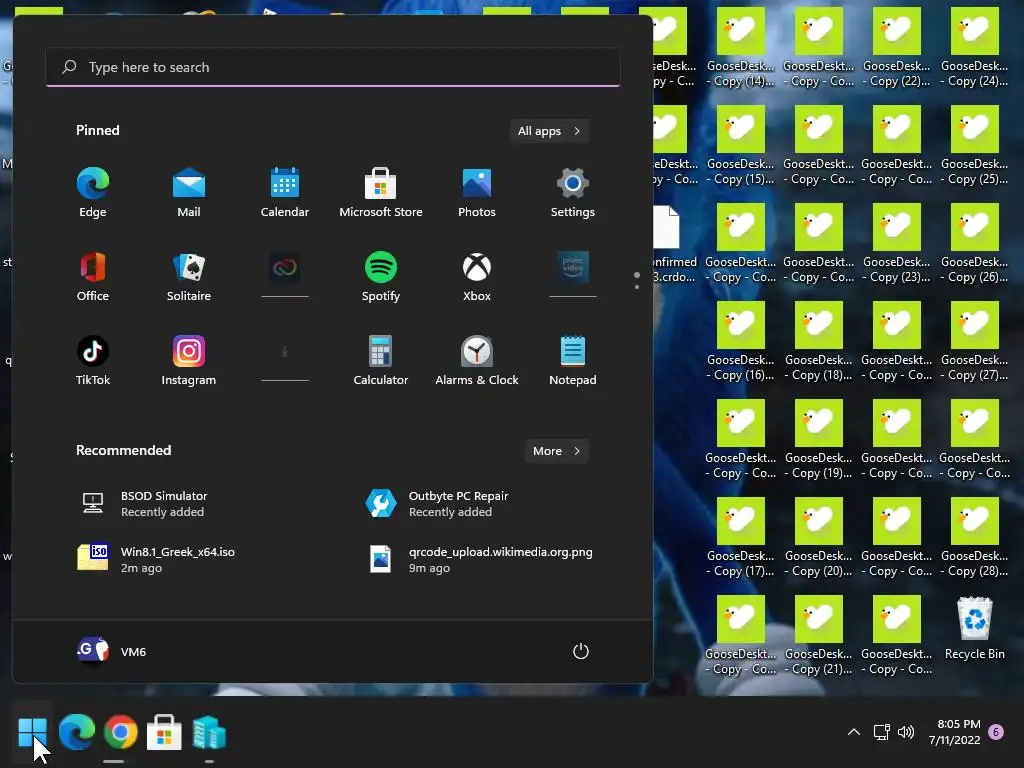Image resolution: width=1024 pixels, height=768 pixels.
Task: Select GooseDesk Copy (17) desktop icon
Action: pos(741,537)
